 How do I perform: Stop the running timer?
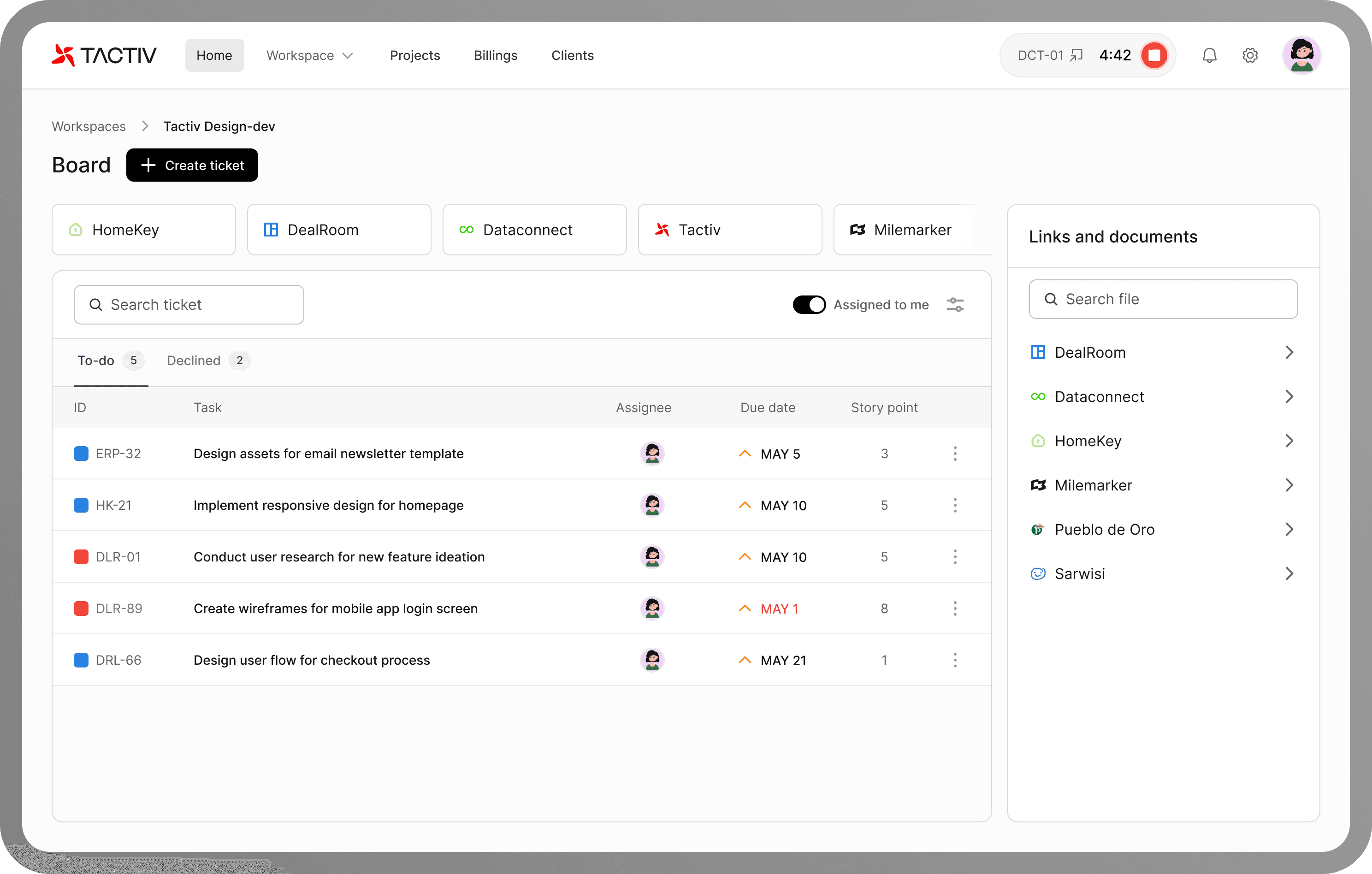click(1154, 55)
